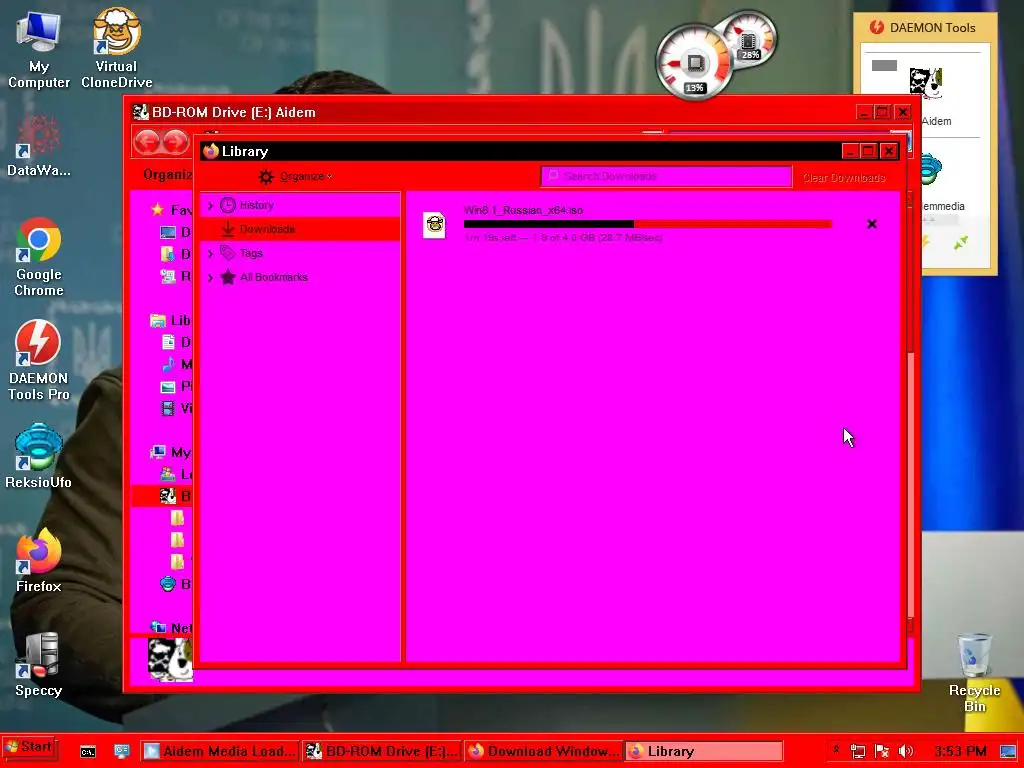
Task: Click the CPU usage meter gadget
Action: pos(694,64)
